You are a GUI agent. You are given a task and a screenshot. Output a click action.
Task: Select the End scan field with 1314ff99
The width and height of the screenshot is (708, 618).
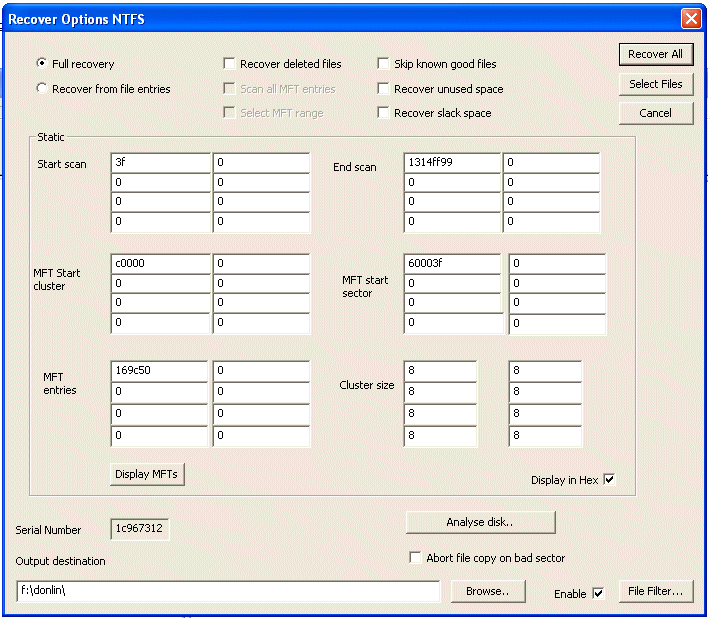tap(452, 162)
